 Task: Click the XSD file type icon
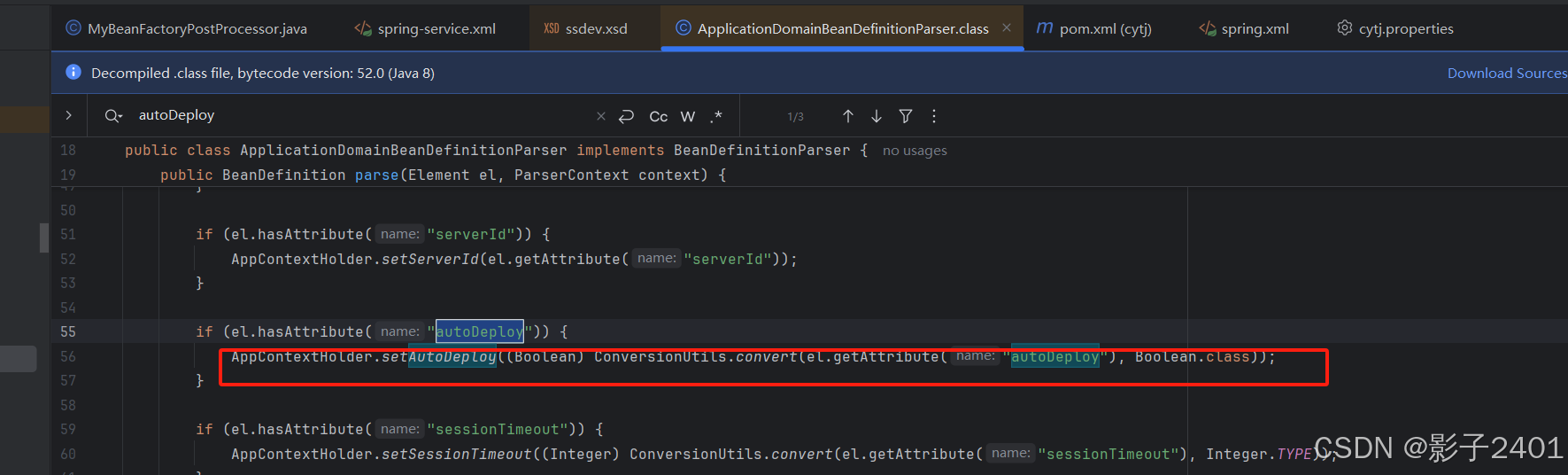coord(552,28)
